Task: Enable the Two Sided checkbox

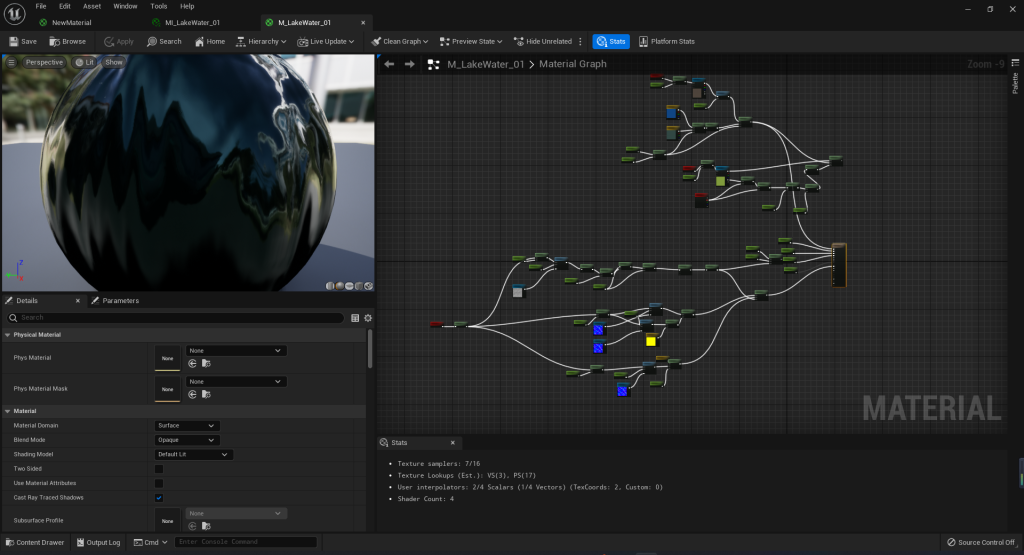Action: [x=159, y=468]
